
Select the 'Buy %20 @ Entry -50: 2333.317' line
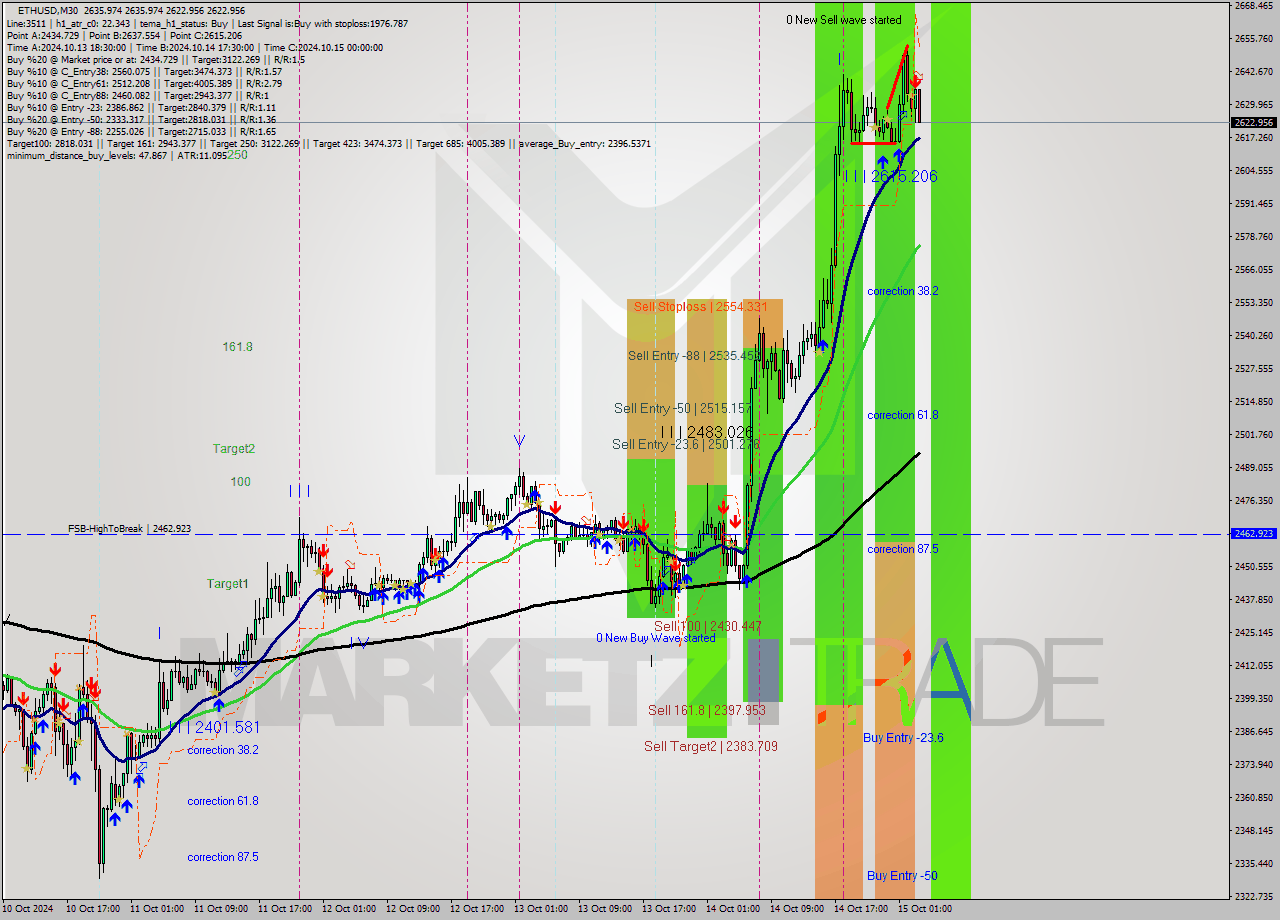tap(141, 119)
